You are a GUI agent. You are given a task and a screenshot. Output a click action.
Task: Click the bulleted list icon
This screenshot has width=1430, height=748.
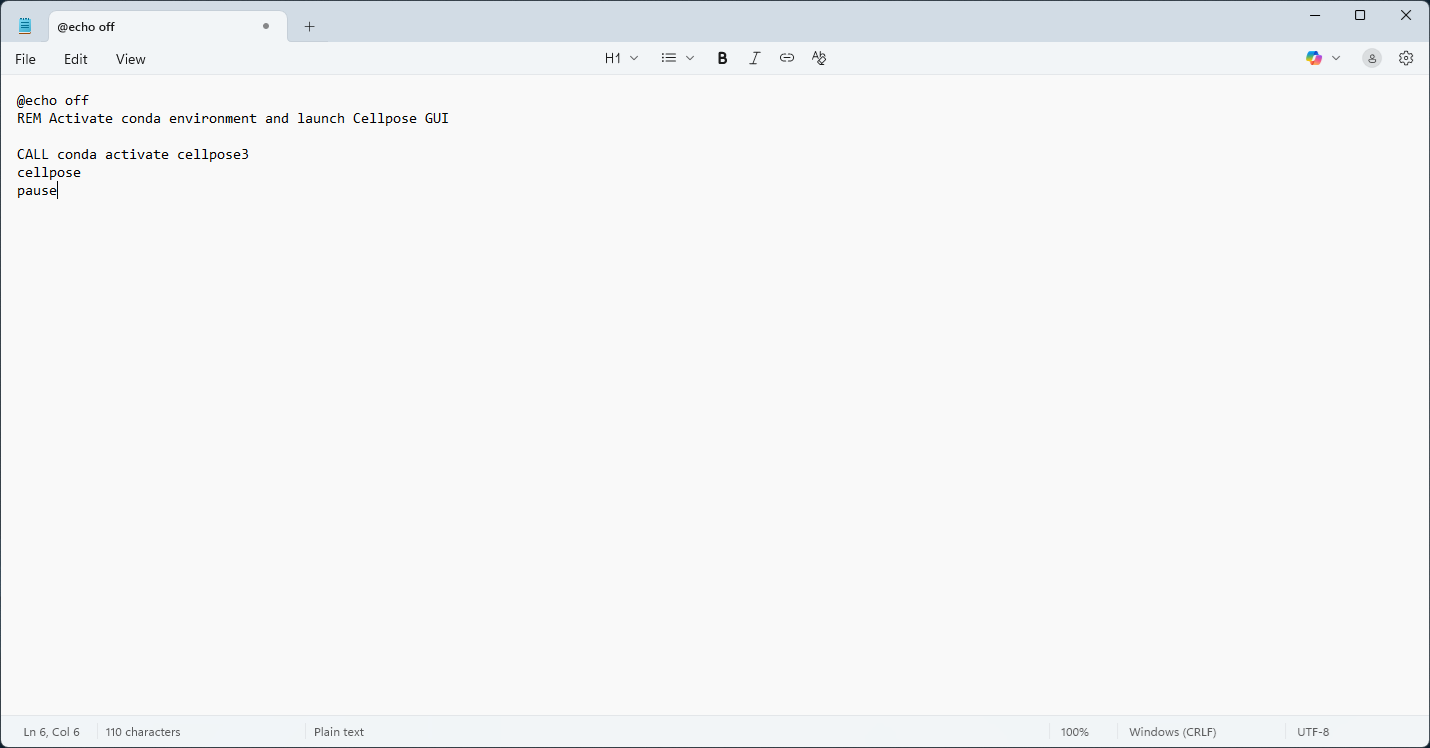click(x=669, y=58)
